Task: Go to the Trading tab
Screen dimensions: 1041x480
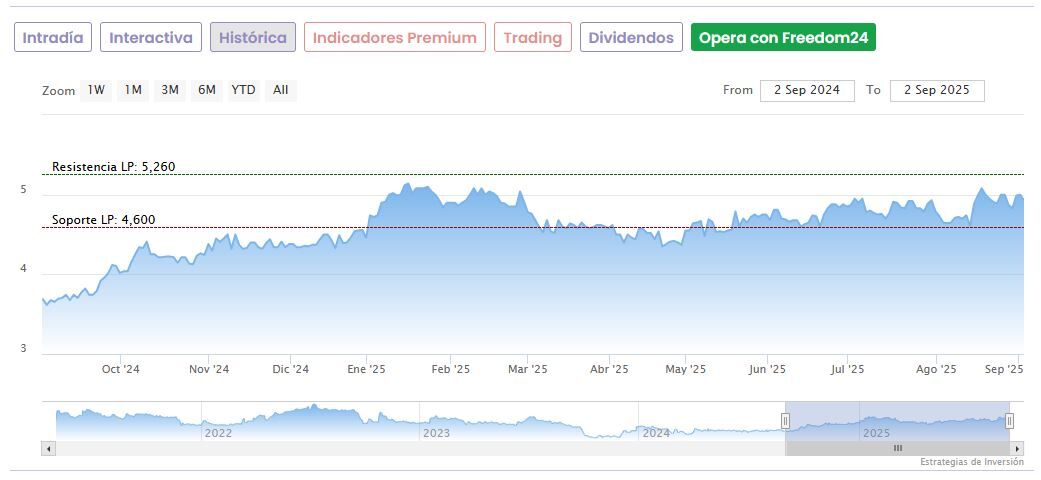Action: [x=533, y=38]
